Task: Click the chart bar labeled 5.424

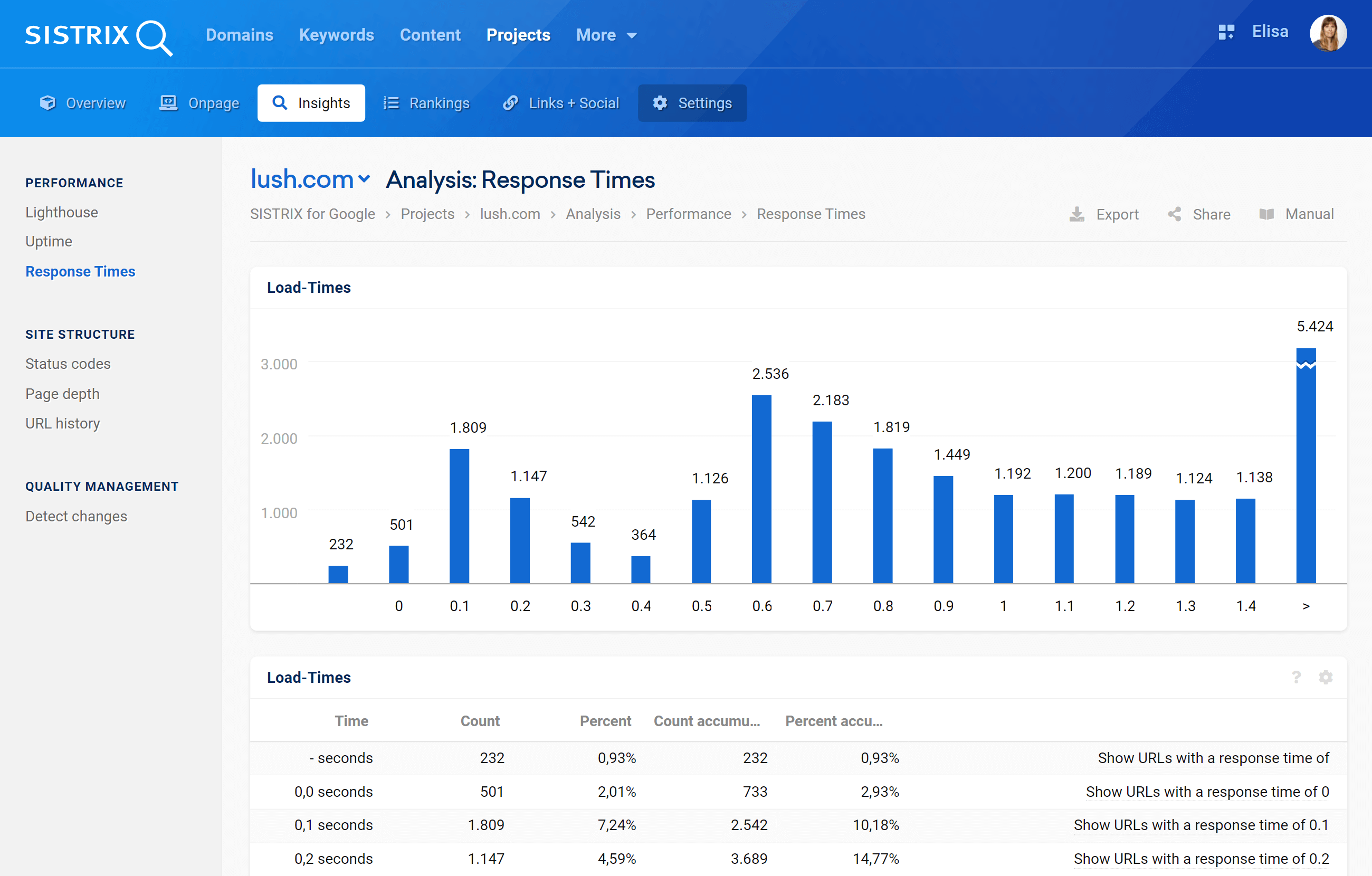Action: (1306, 465)
